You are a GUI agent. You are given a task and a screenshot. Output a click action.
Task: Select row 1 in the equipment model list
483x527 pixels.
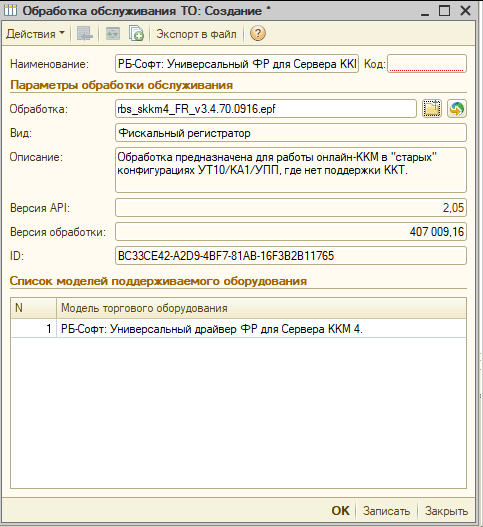[238, 328]
